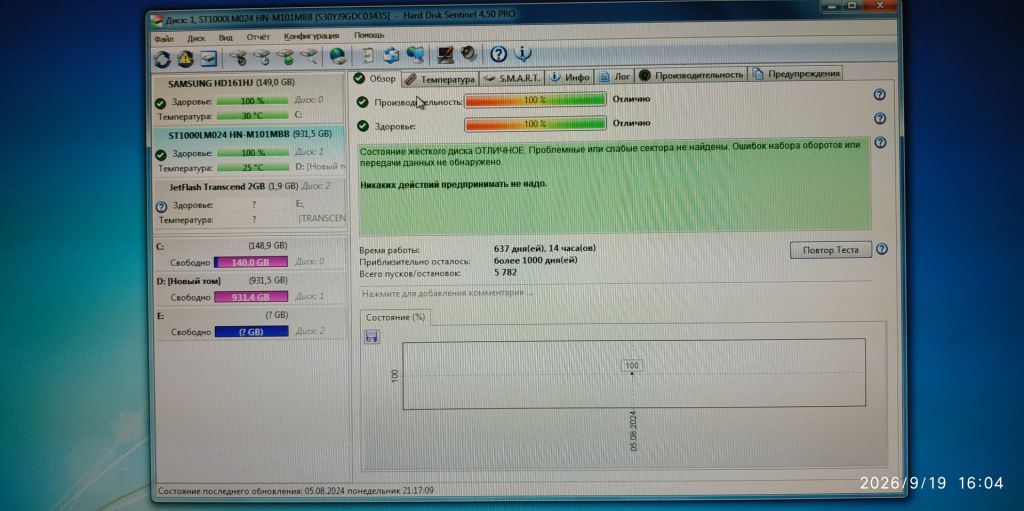Open the Диск menu
Image resolution: width=1024 pixels, height=511 pixels.
pyautogui.click(x=196, y=38)
